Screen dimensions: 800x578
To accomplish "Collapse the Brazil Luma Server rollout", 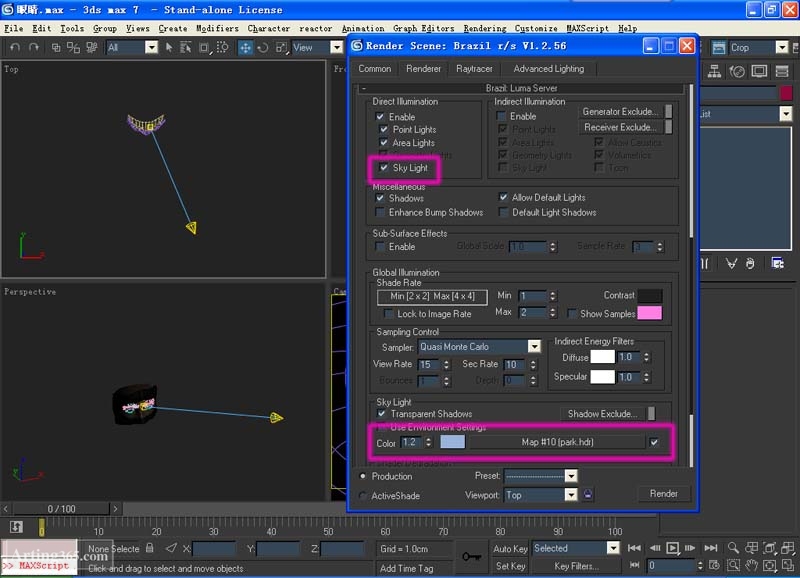I will [x=521, y=88].
